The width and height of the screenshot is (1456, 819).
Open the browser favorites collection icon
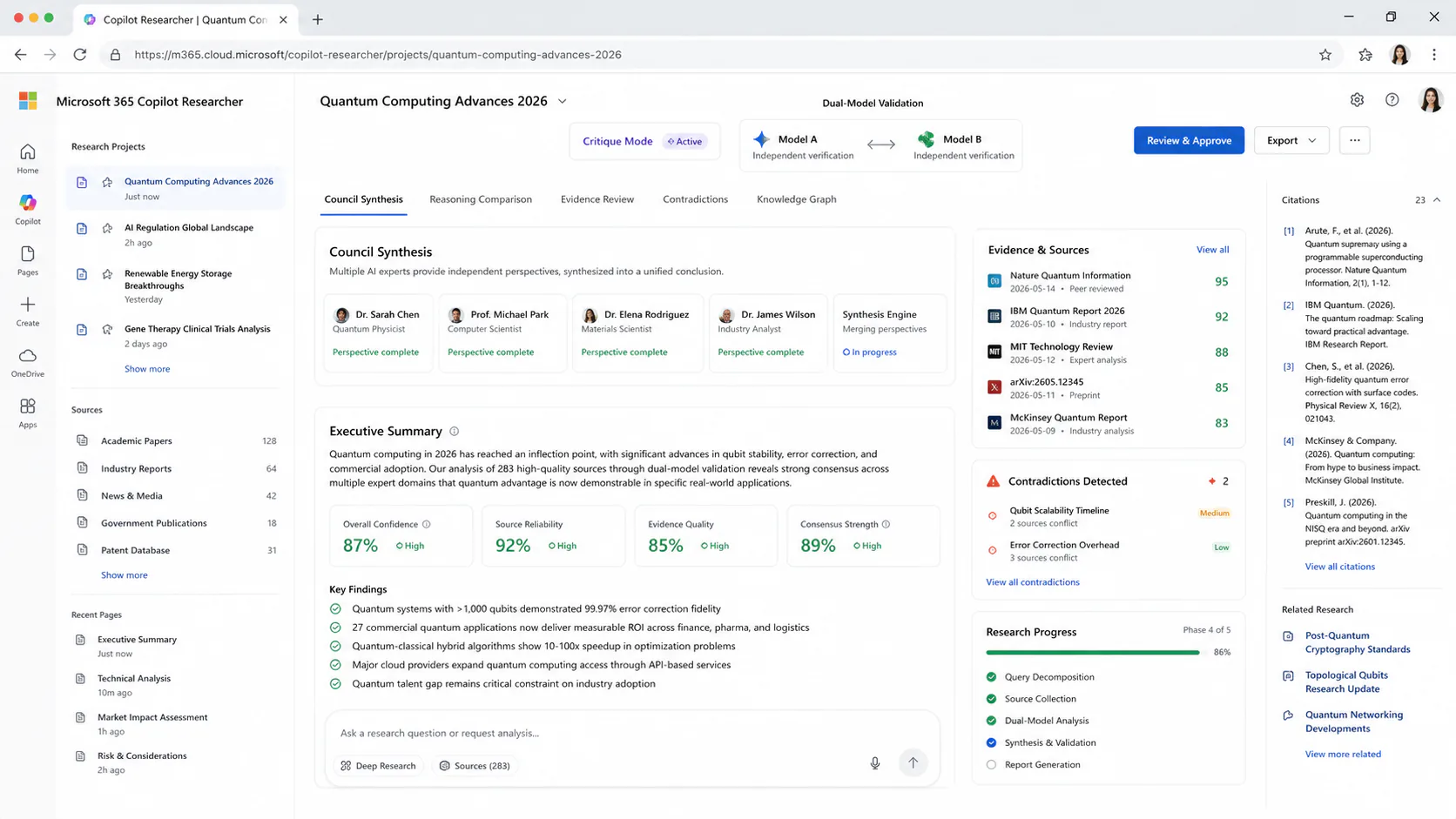pyautogui.click(x=1365, y=55)
